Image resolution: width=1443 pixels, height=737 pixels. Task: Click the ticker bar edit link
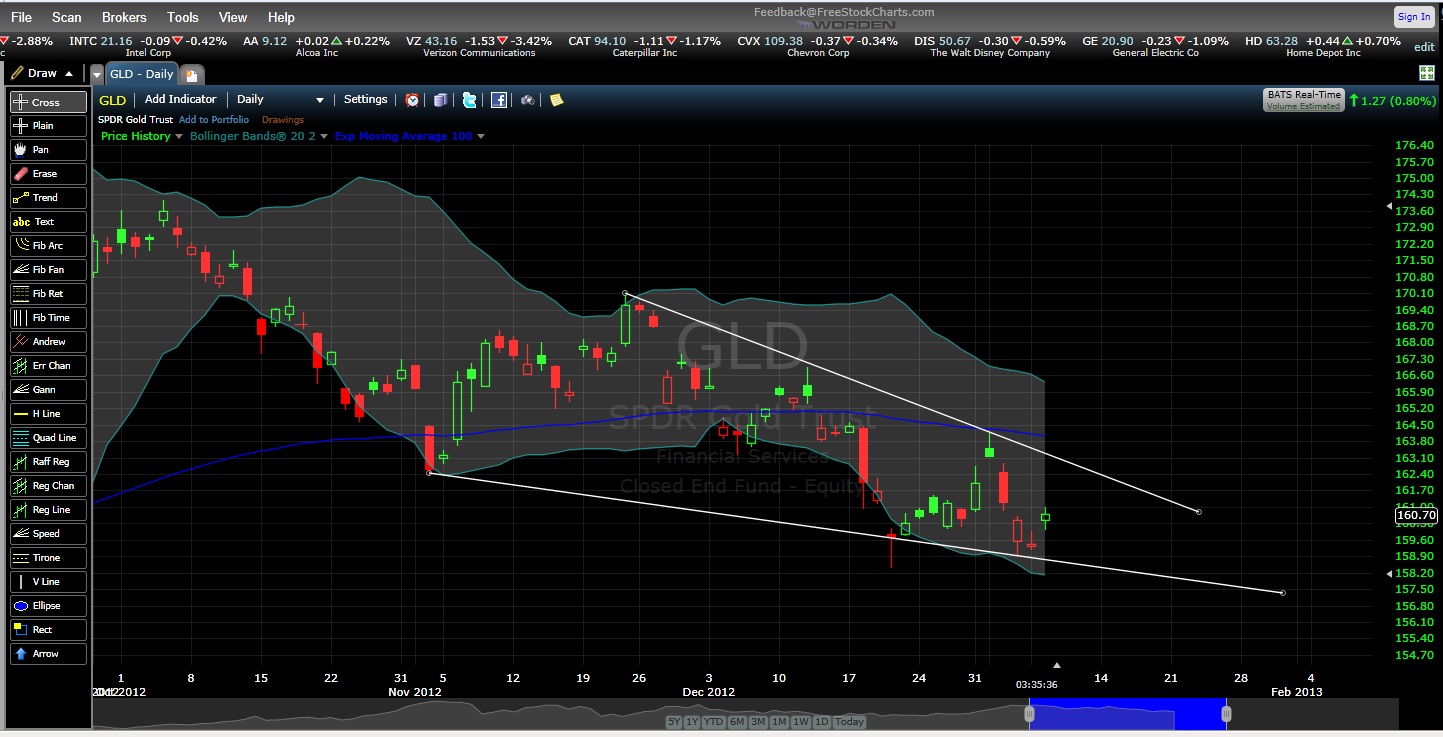click(1424, 47)
